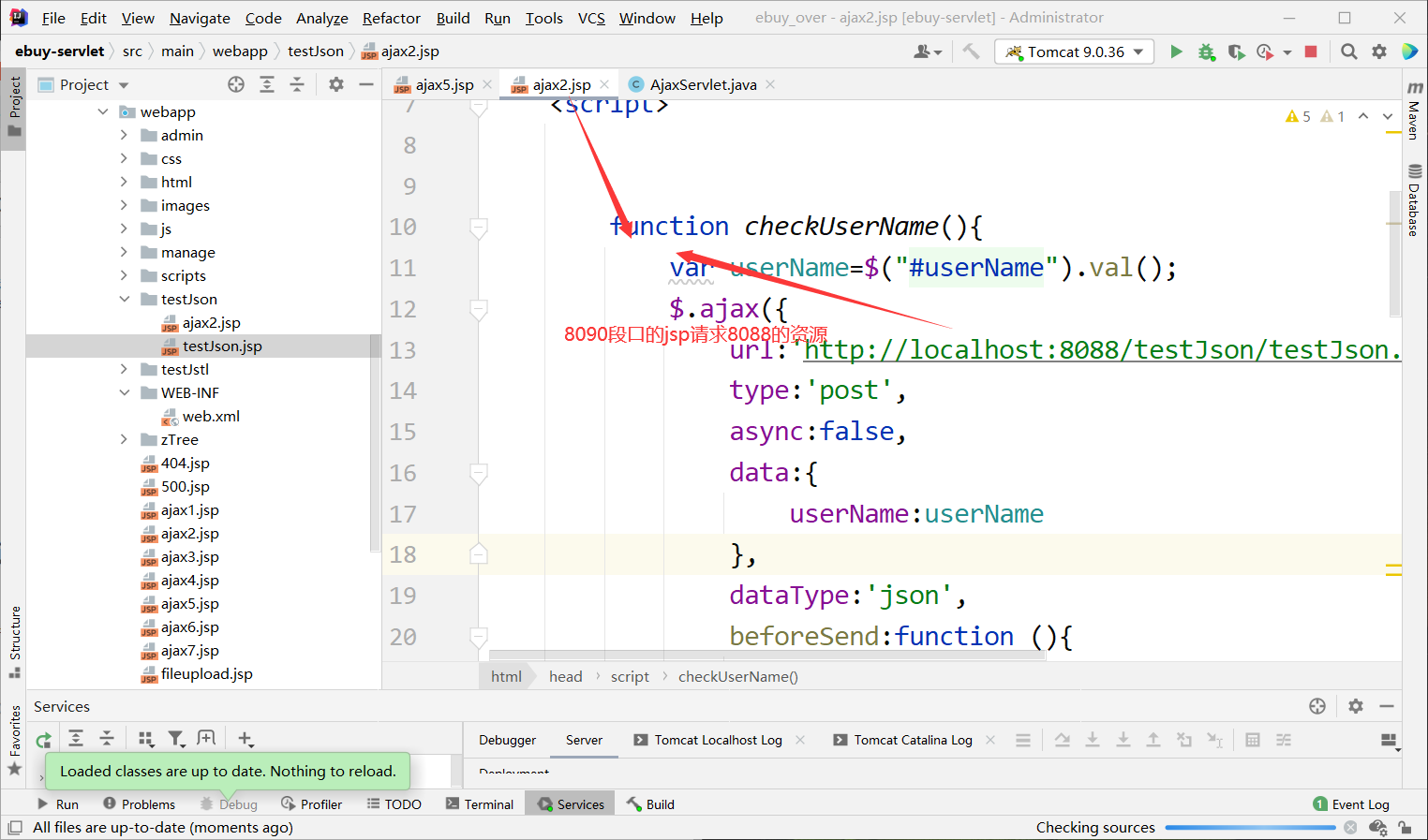Open the Refactor menu
The height and width of the screenshot is (840, 1428).
click(391, 18)
